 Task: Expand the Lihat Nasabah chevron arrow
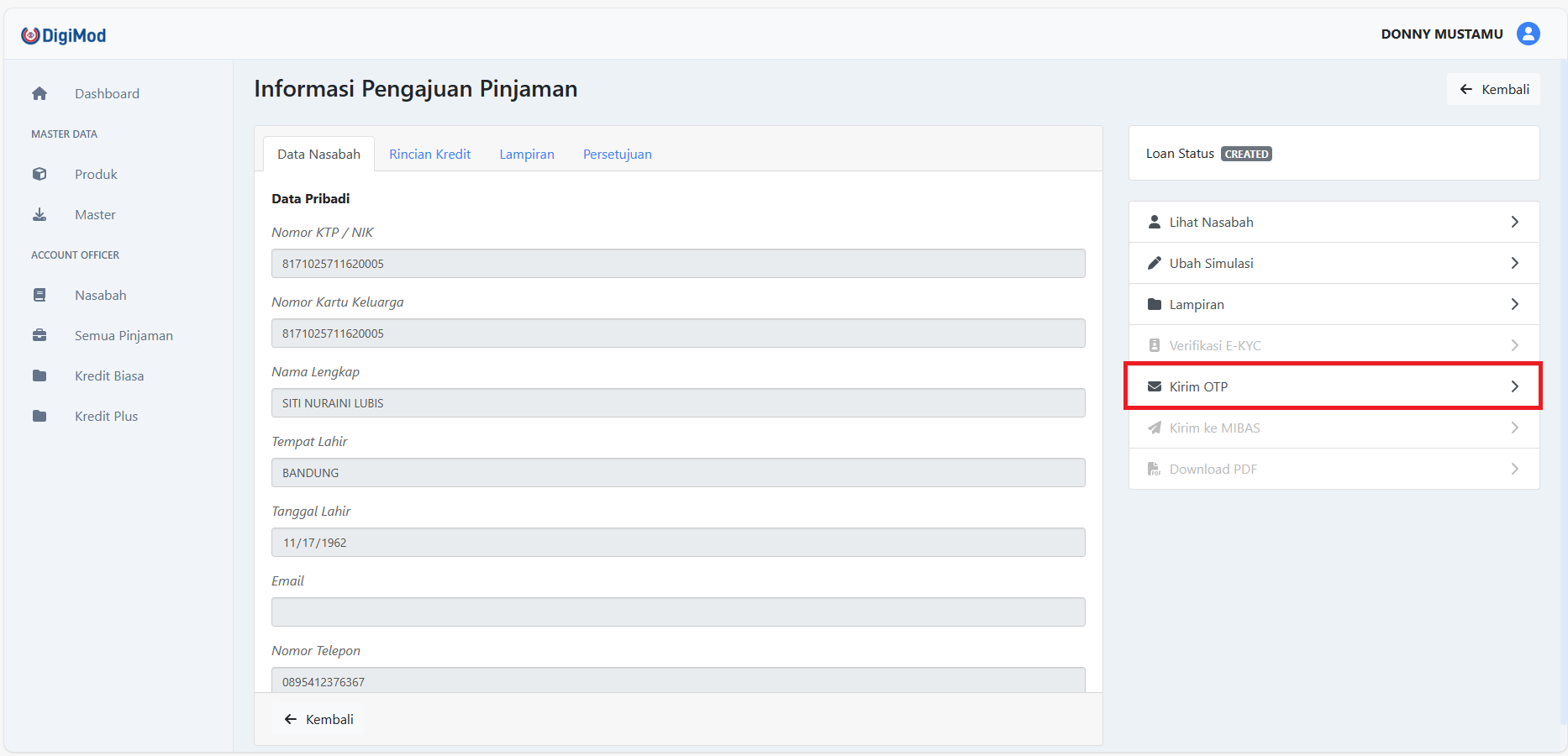[1514, 223]
